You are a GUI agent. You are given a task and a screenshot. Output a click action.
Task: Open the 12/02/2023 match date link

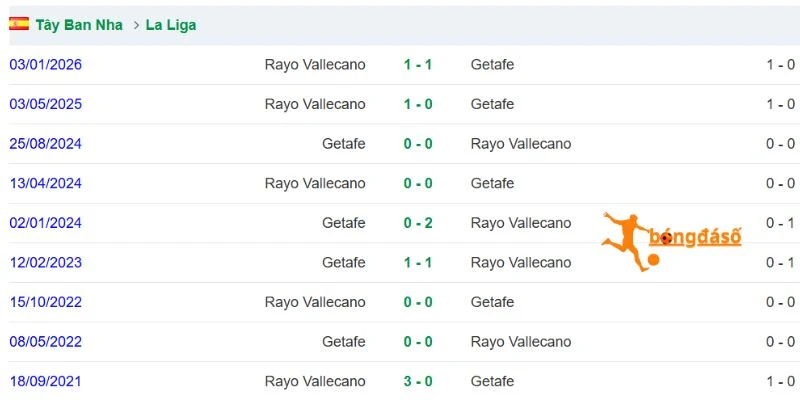coord(45,262)
